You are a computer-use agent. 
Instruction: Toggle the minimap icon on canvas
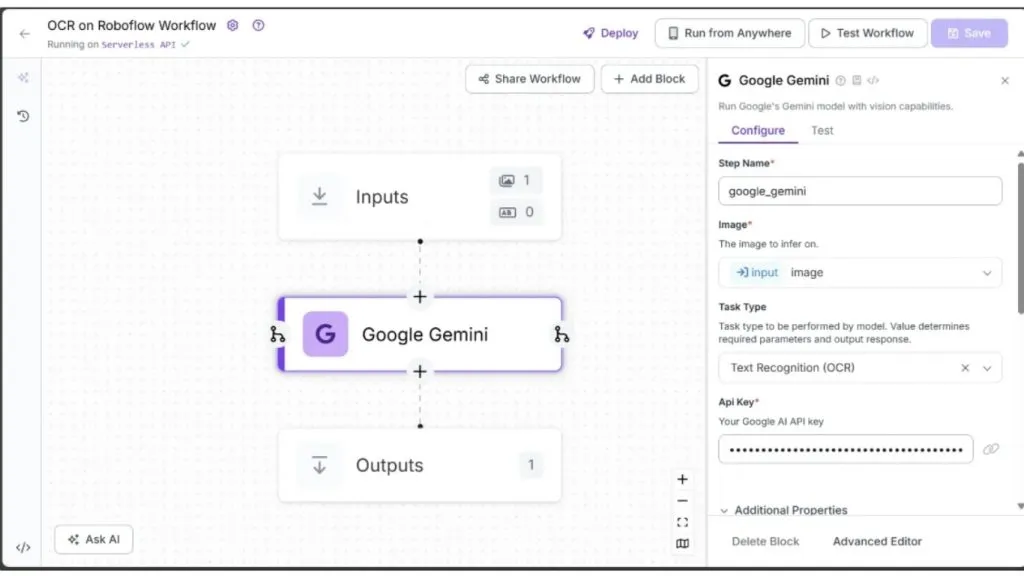[x=682, y=543]
